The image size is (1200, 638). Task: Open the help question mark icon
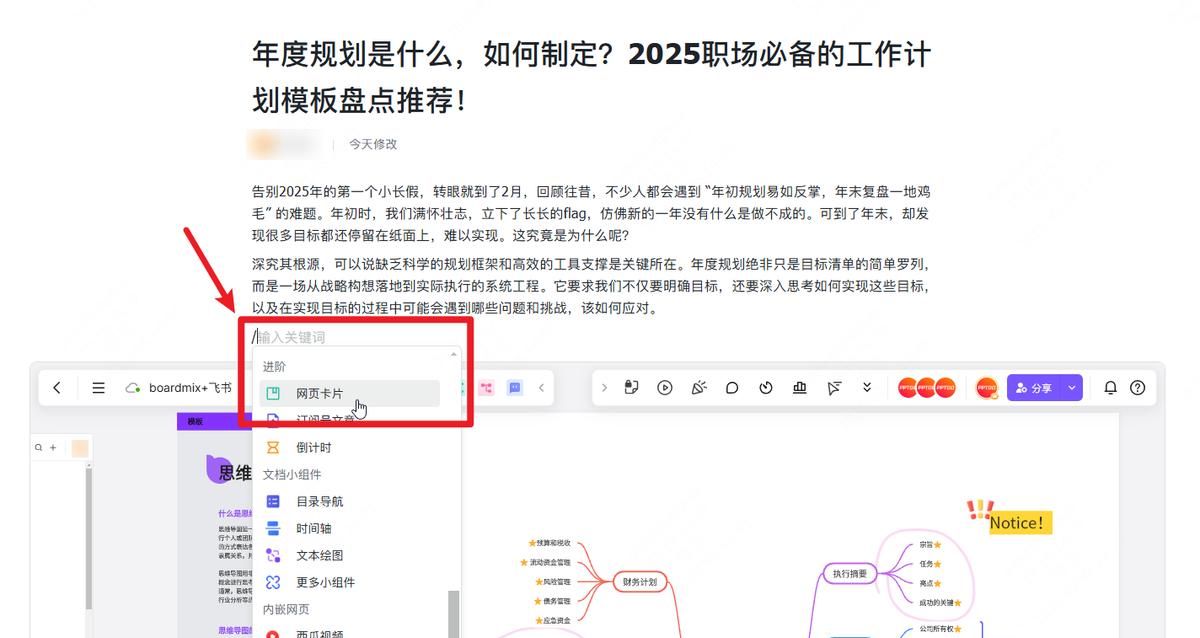pyautogui.click(x=1137, y=387)
